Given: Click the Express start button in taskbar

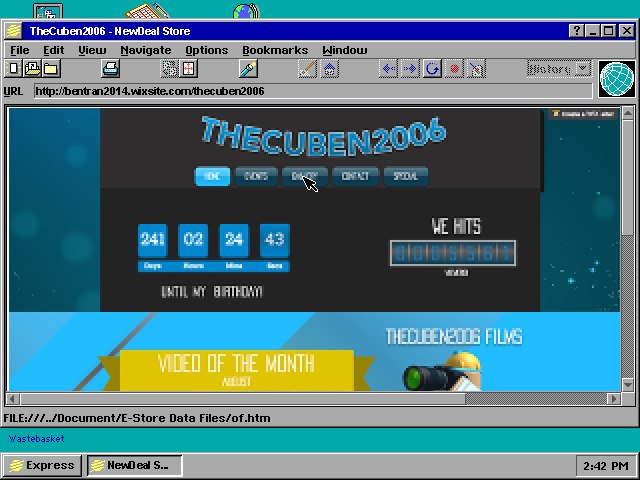Looking at the screenshot, I should coord(41,465).
